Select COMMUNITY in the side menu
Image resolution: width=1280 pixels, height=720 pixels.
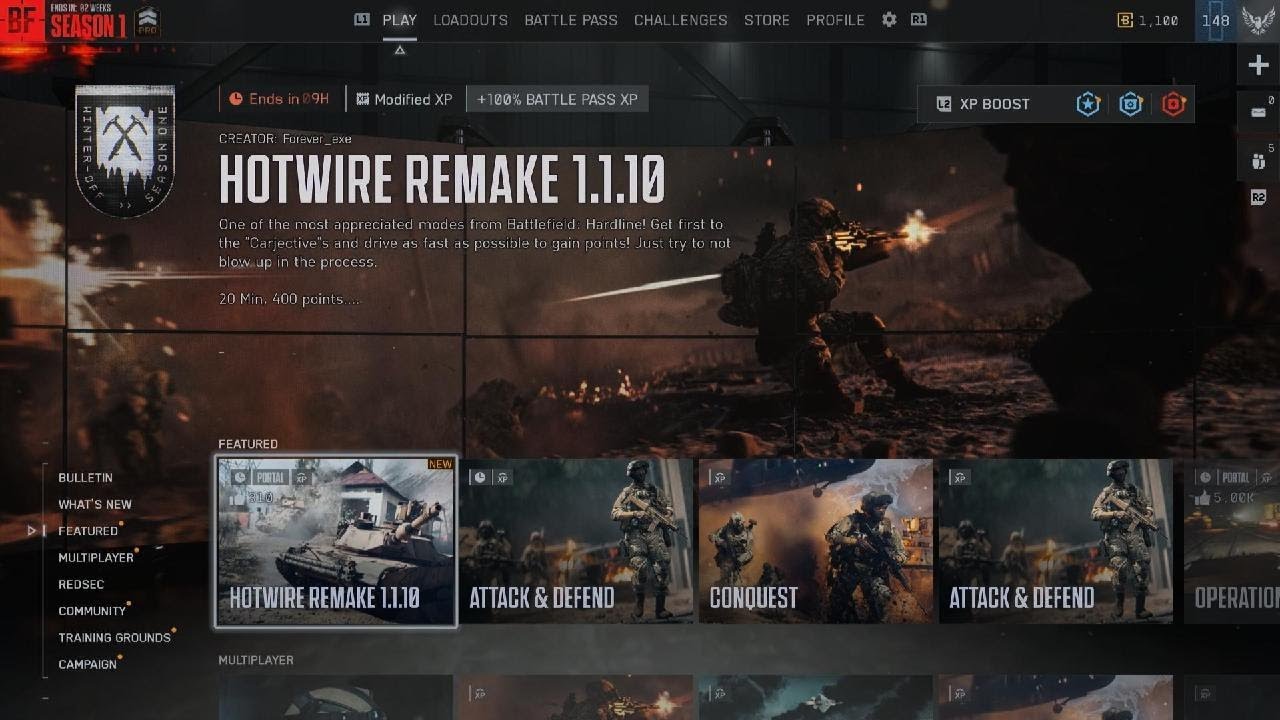[x=92, y=611]
